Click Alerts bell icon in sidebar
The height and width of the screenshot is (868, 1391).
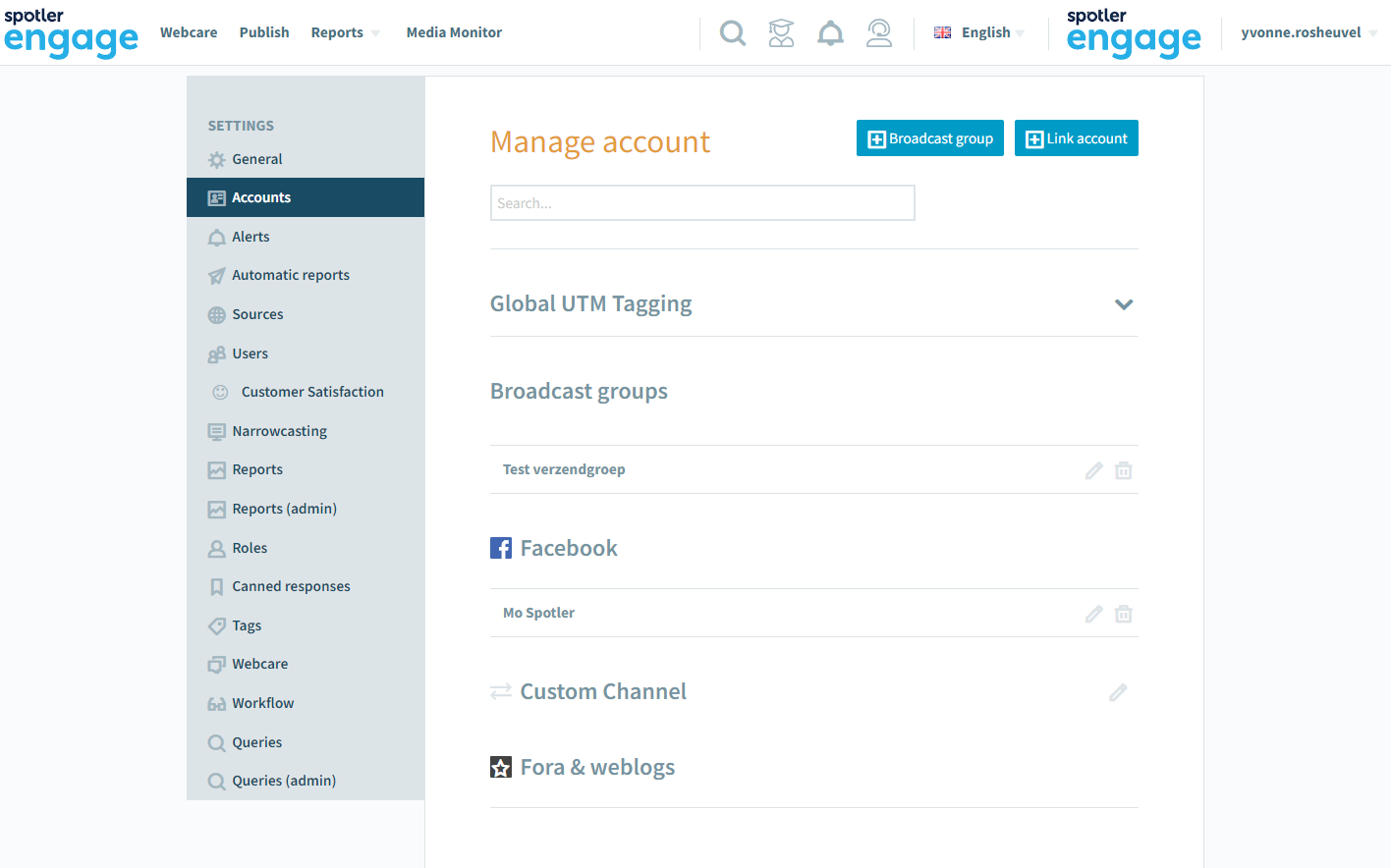click(217, 238)
